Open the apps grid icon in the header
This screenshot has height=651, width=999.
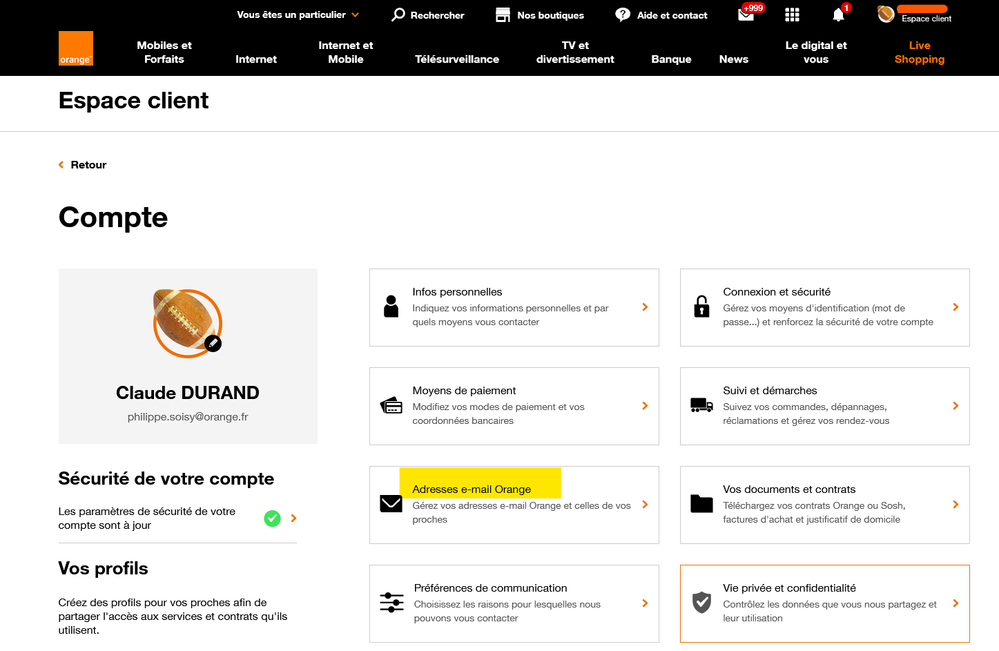coord(792,15)
